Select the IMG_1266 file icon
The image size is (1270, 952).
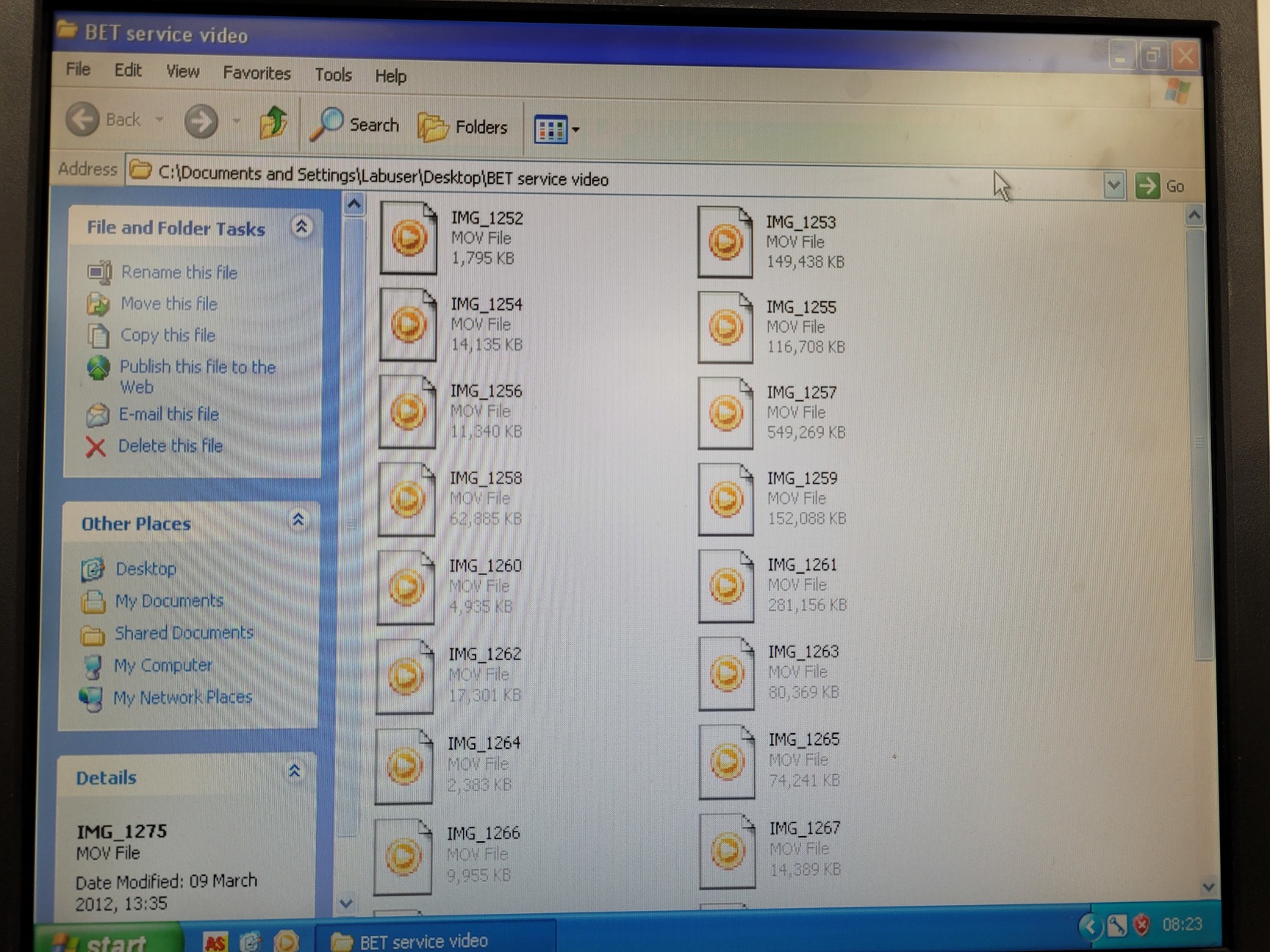coord(403,857)
